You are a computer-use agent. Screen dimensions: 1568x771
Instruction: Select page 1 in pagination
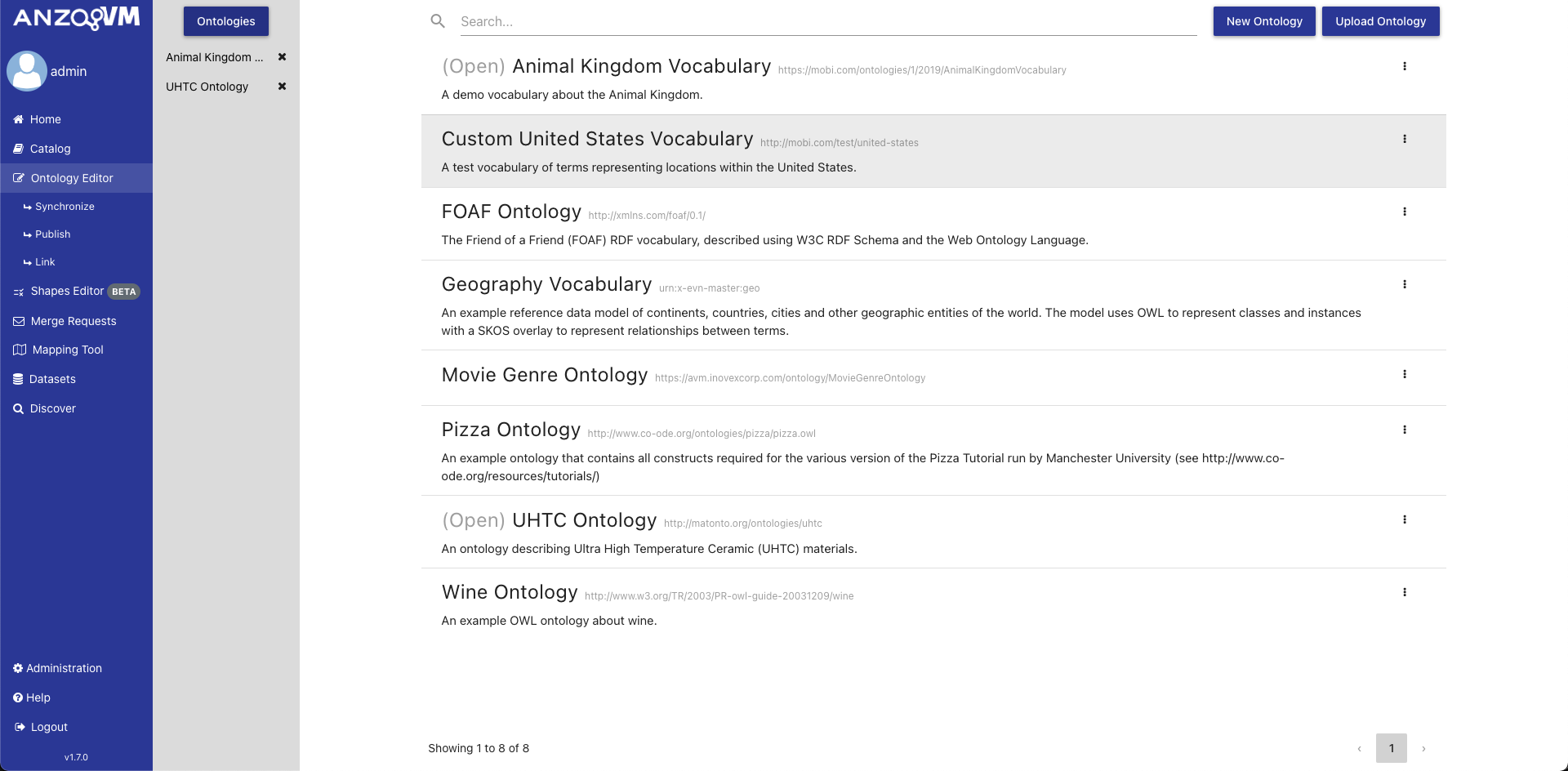1392,748
